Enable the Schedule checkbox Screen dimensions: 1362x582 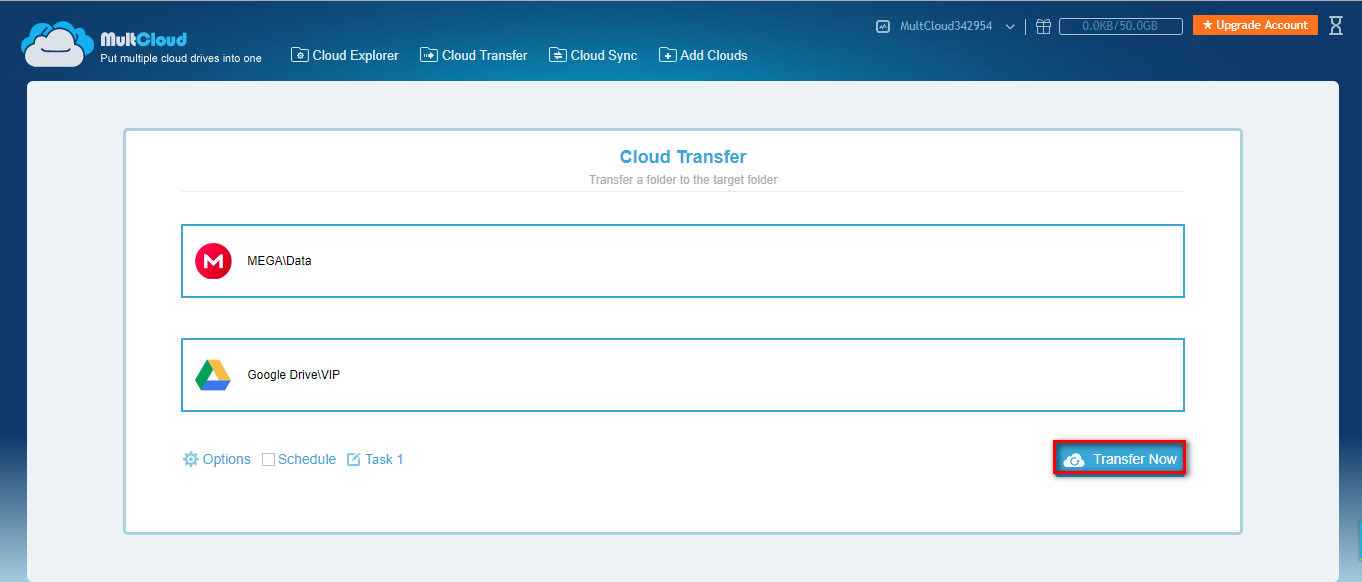tap(268, 460)
